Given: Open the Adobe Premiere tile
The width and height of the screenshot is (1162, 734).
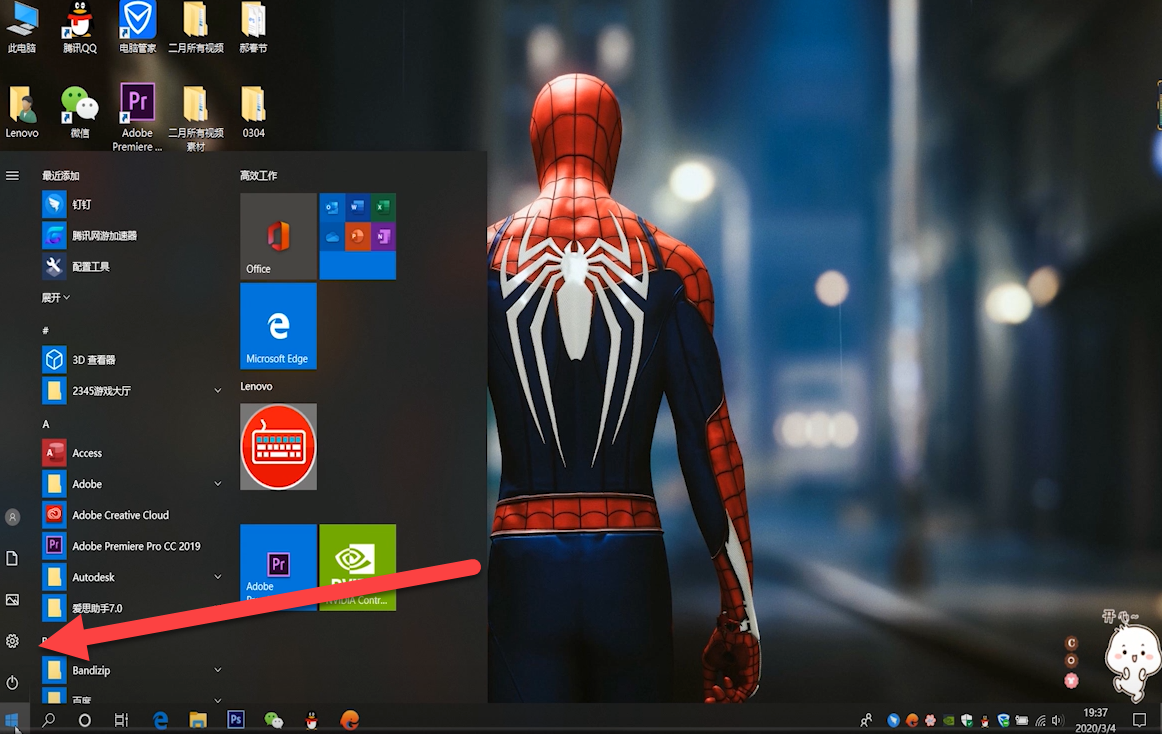Looking at the screenshot, I should click(278, 567).
